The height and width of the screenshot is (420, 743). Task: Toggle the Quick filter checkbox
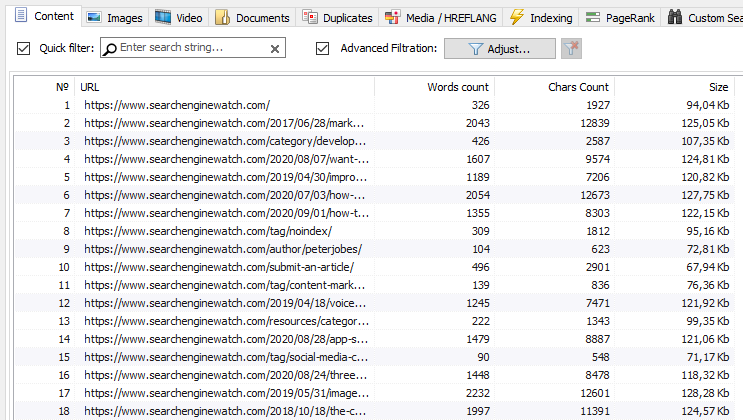(x=23, y=48)
